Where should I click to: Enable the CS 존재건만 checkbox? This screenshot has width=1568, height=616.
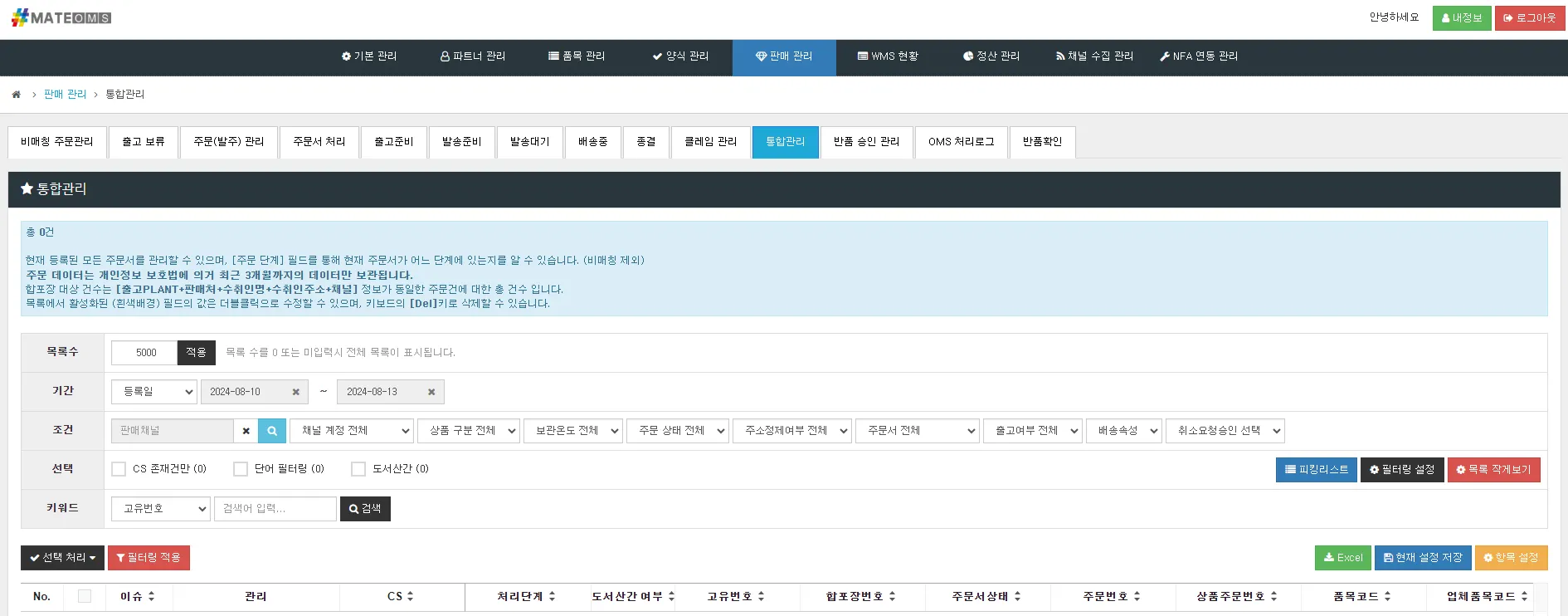pos(119,469)
